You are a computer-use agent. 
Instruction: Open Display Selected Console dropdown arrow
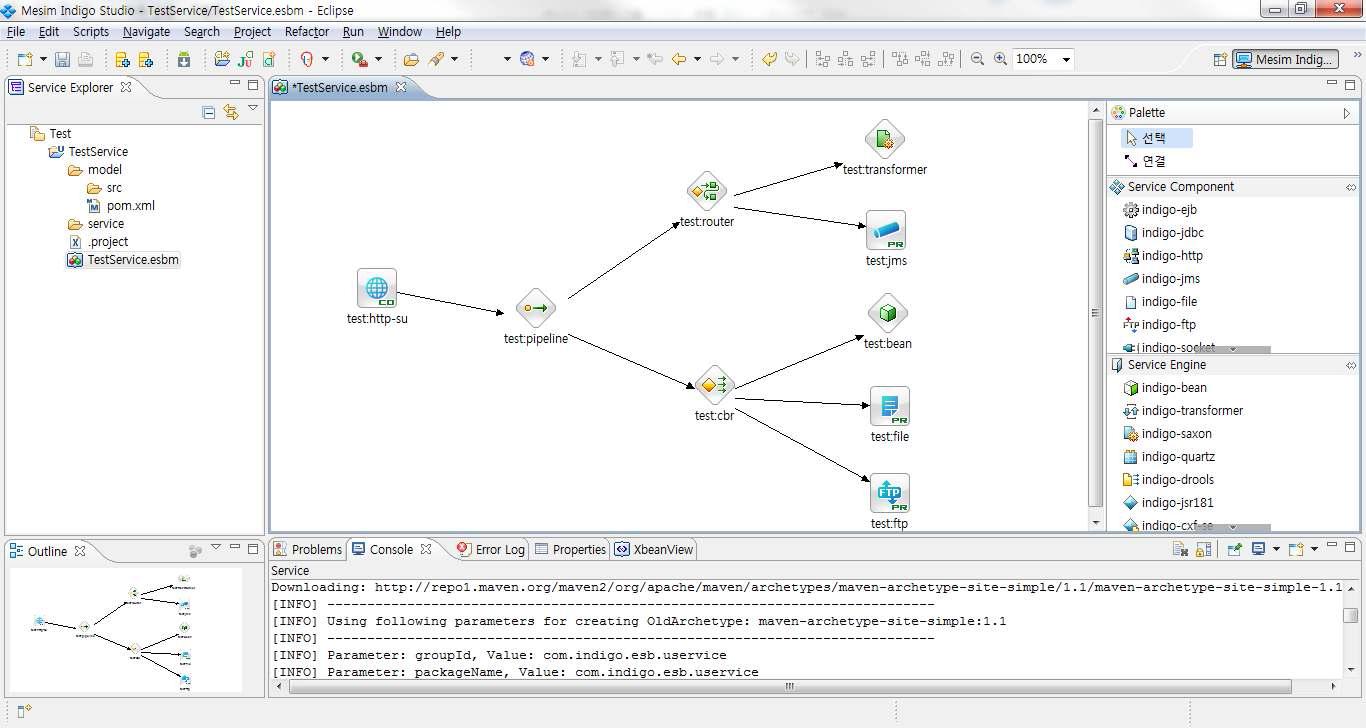(x=1274, y=549)
